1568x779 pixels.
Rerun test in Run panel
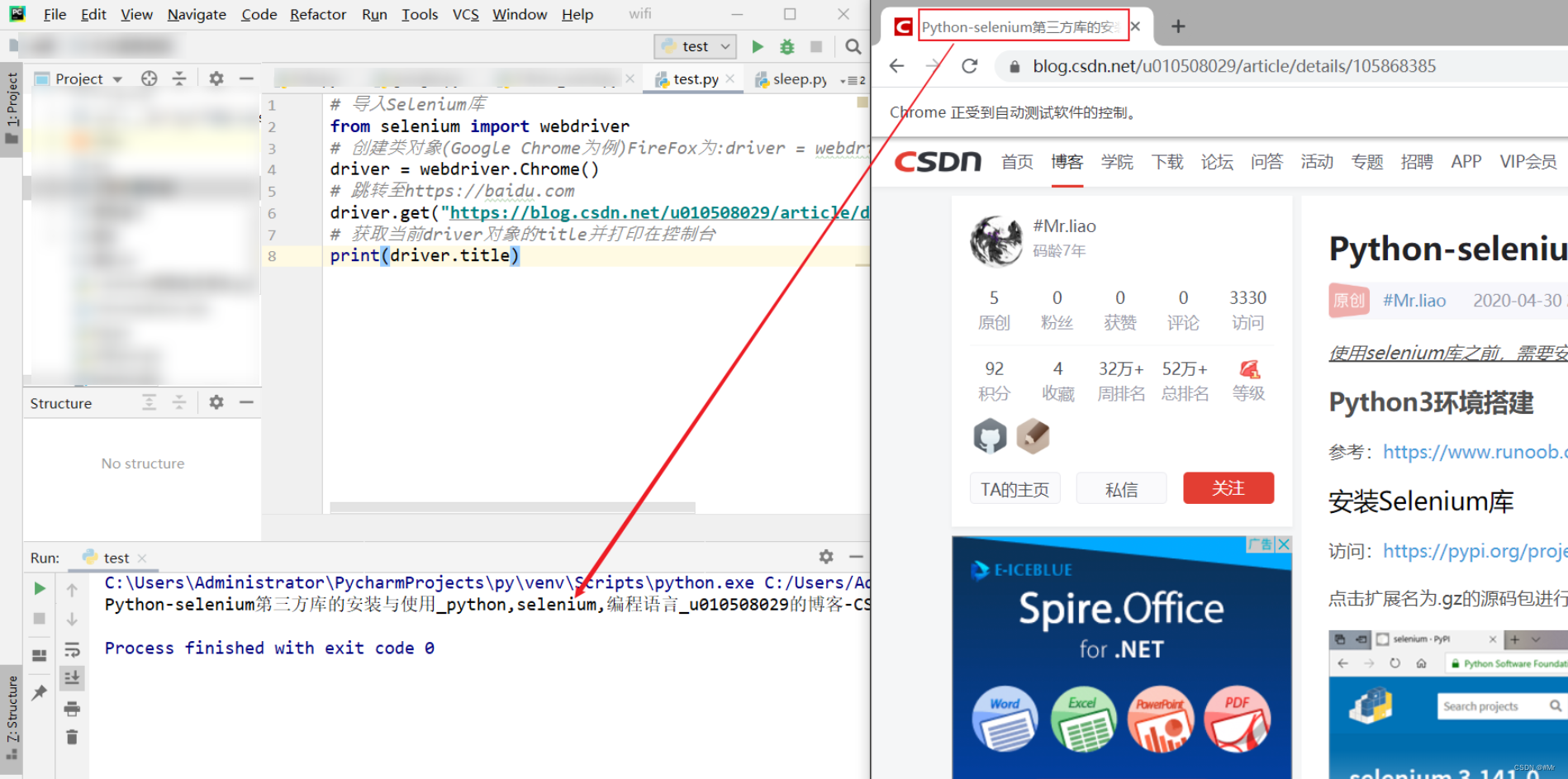point(39,588)
